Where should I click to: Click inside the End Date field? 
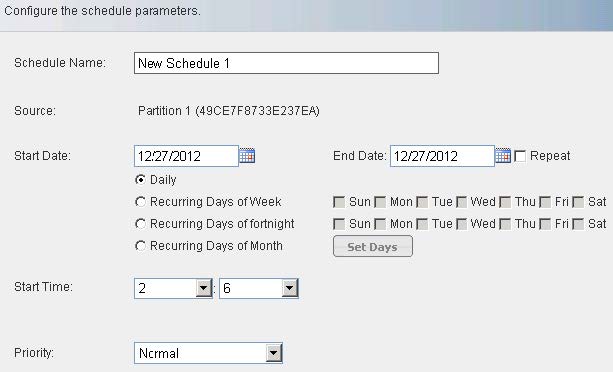tap(442, 156)
